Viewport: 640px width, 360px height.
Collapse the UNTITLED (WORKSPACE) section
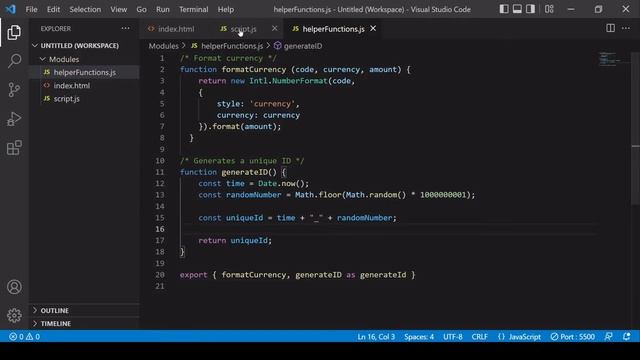tap(80, 45)
